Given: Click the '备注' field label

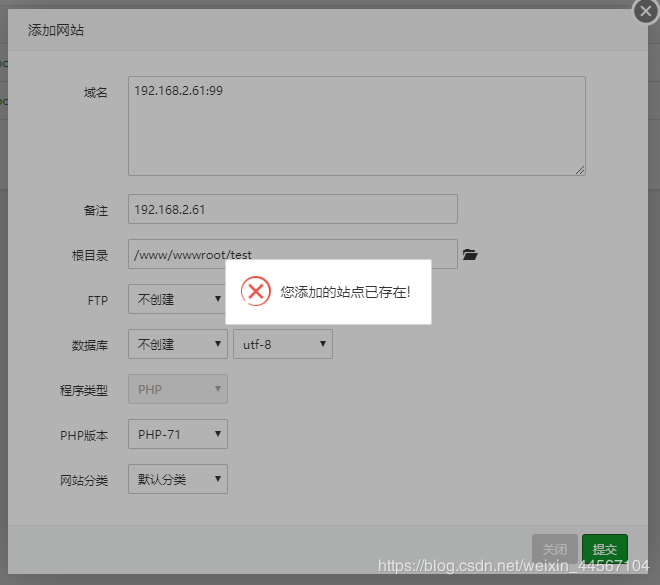Looking at the screenshot, I should [96, 210].
